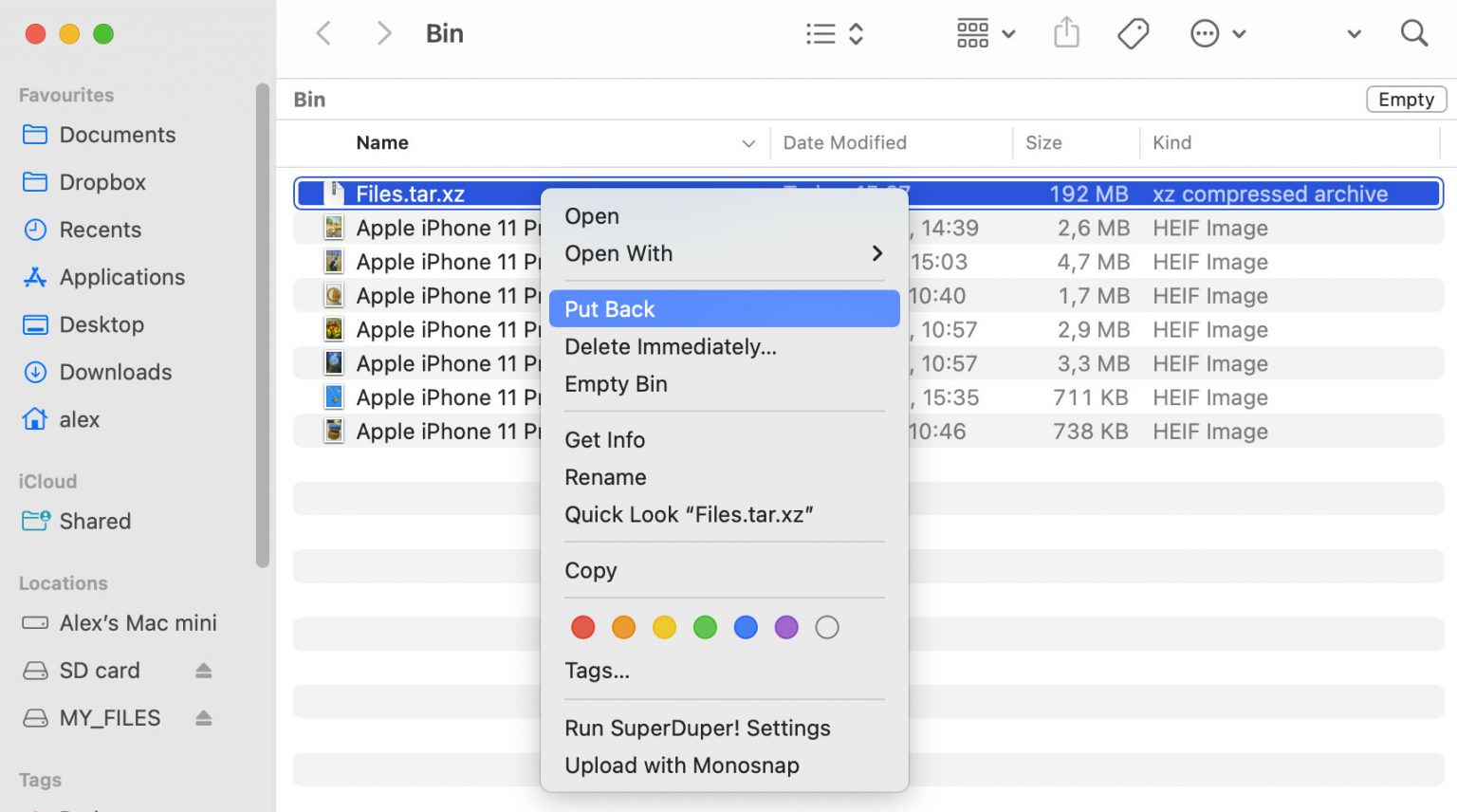Image resolution: width=1457 pixels, height=812 pixels.
Task: Open the grouping options icon
Action: pos(972,32)
